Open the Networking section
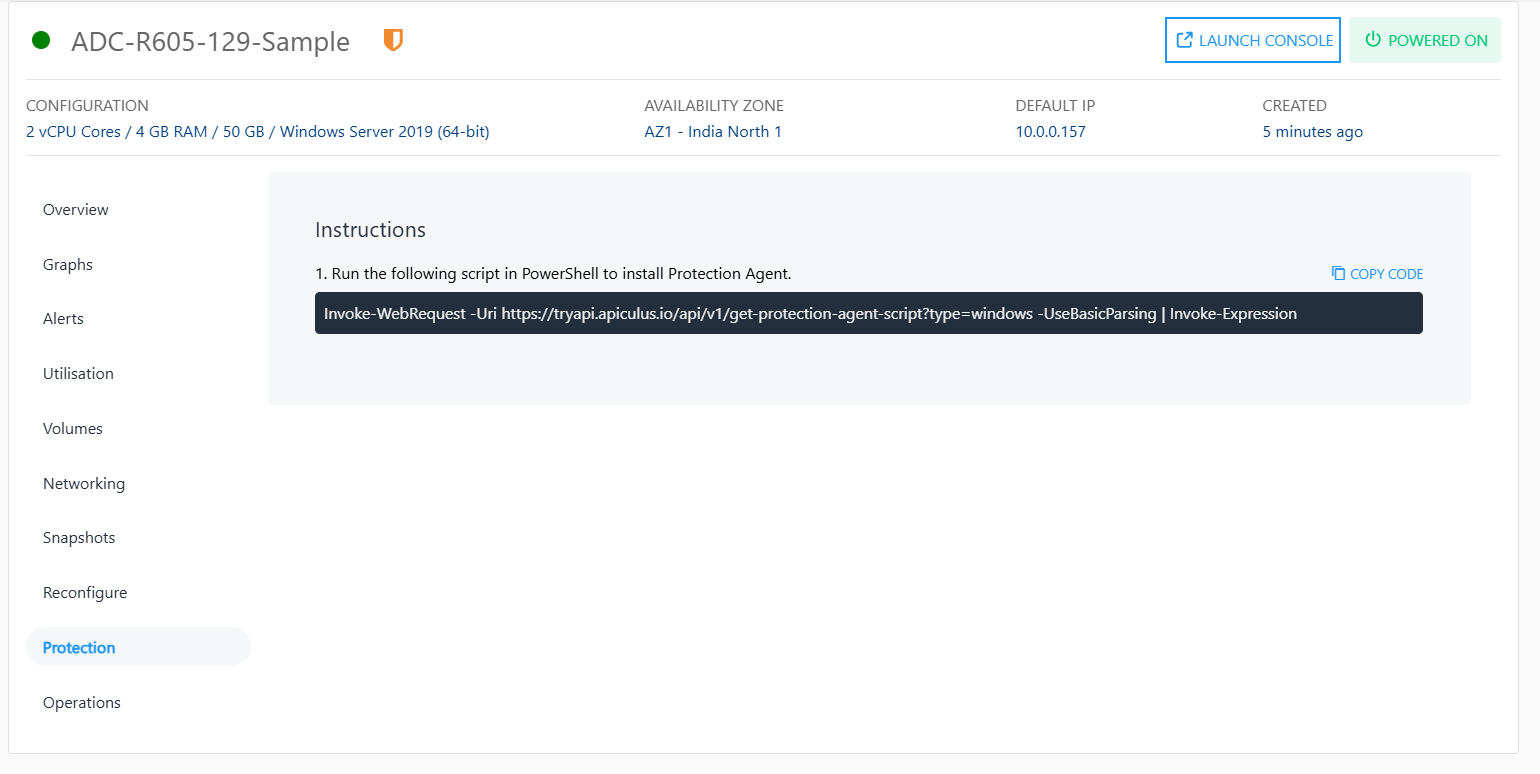The width and height of the screenshot is (1540, 774). point(84,483)
